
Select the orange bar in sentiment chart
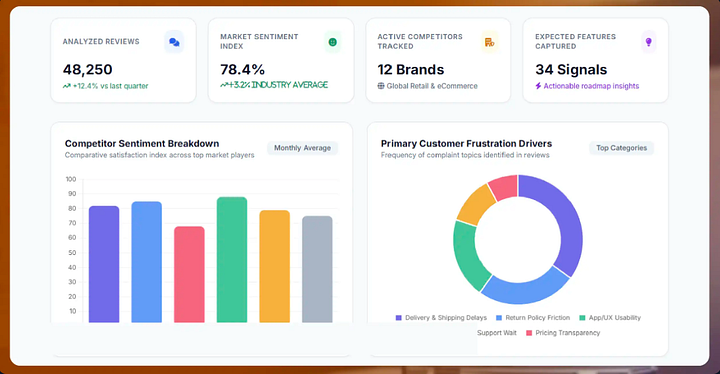click(275, 266)
